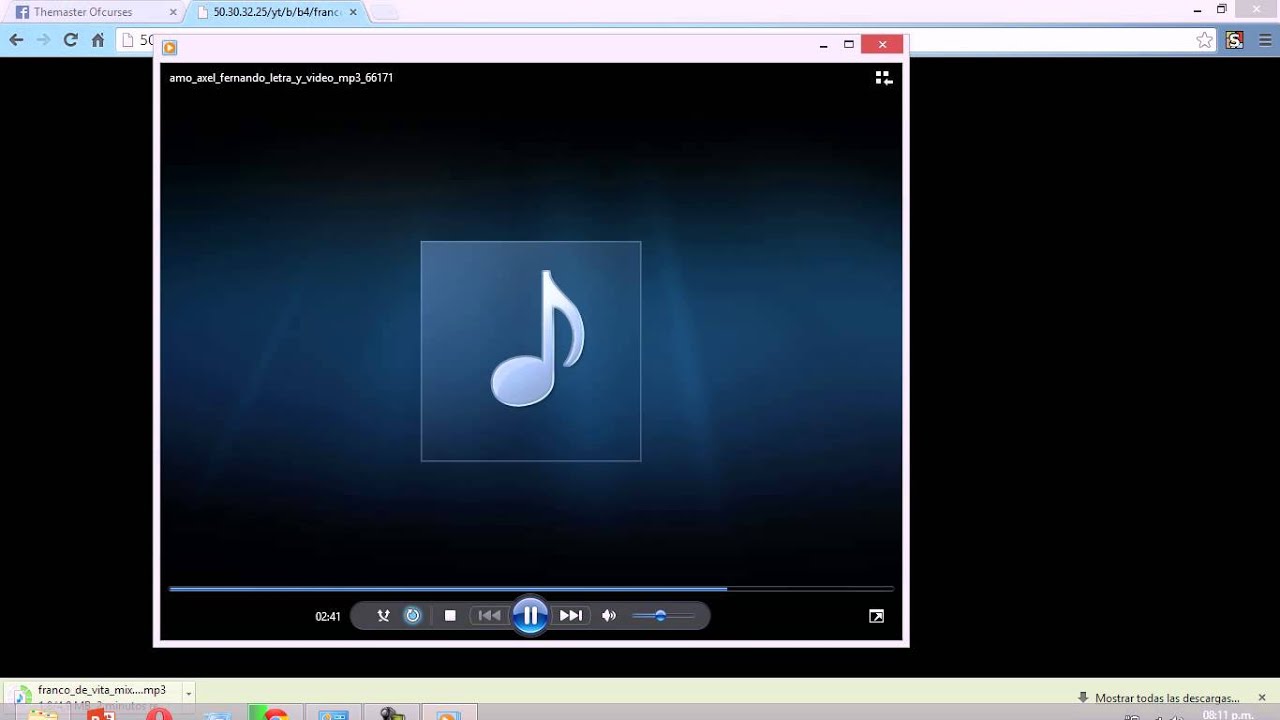Close the Themaster Ofcurses tab
Screen dimensions: 1280x720
click(173, 12)
